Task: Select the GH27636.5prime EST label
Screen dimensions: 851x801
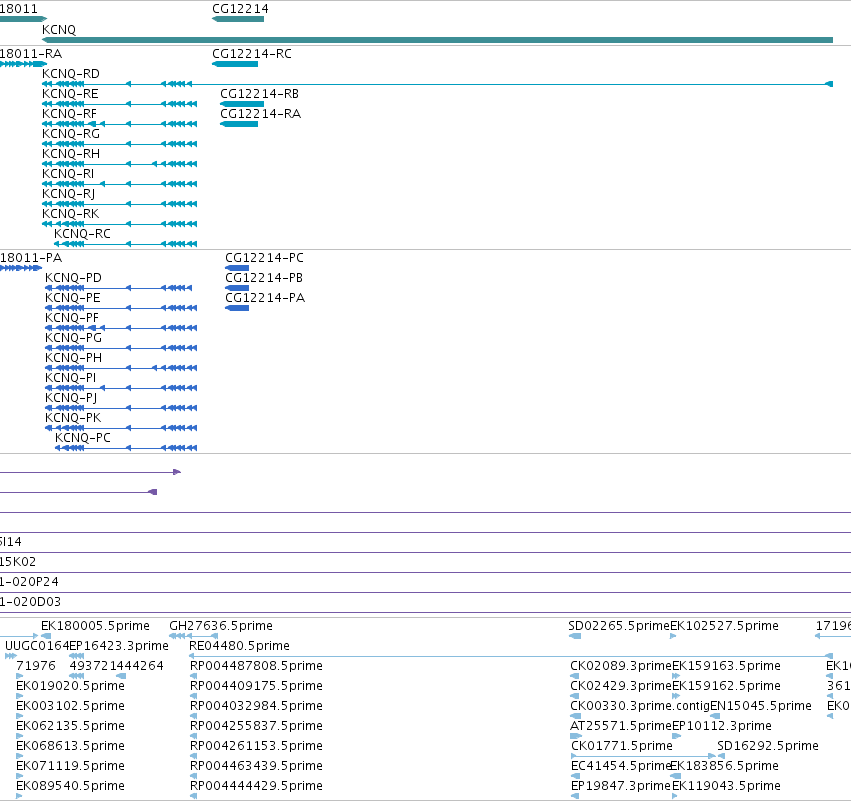Action: [x=221, y=626]
